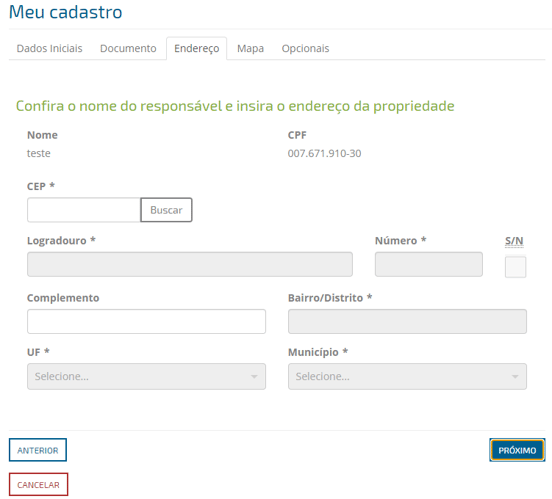The image size is (552, 499).
Task: Open the Documento tab
Action: (128, 48)
